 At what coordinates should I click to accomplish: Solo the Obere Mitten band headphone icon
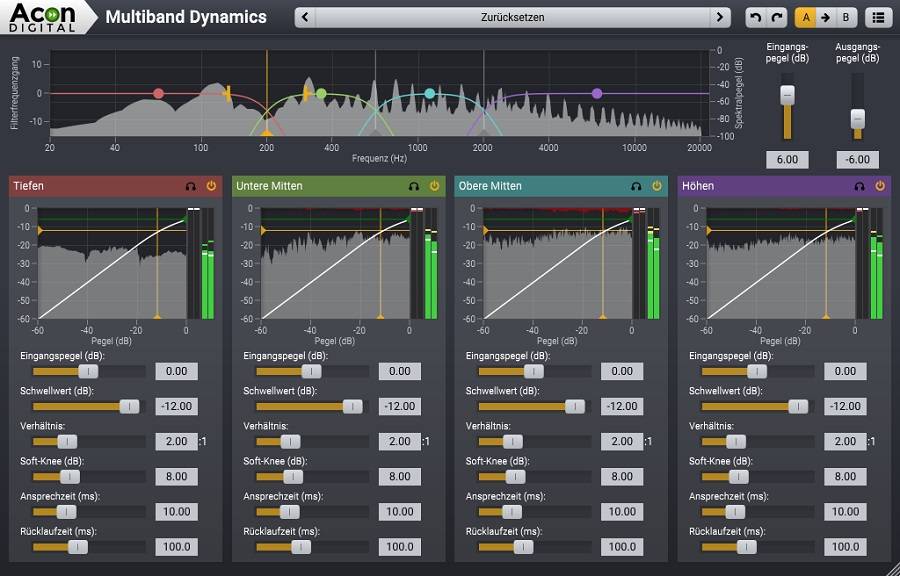636,186
